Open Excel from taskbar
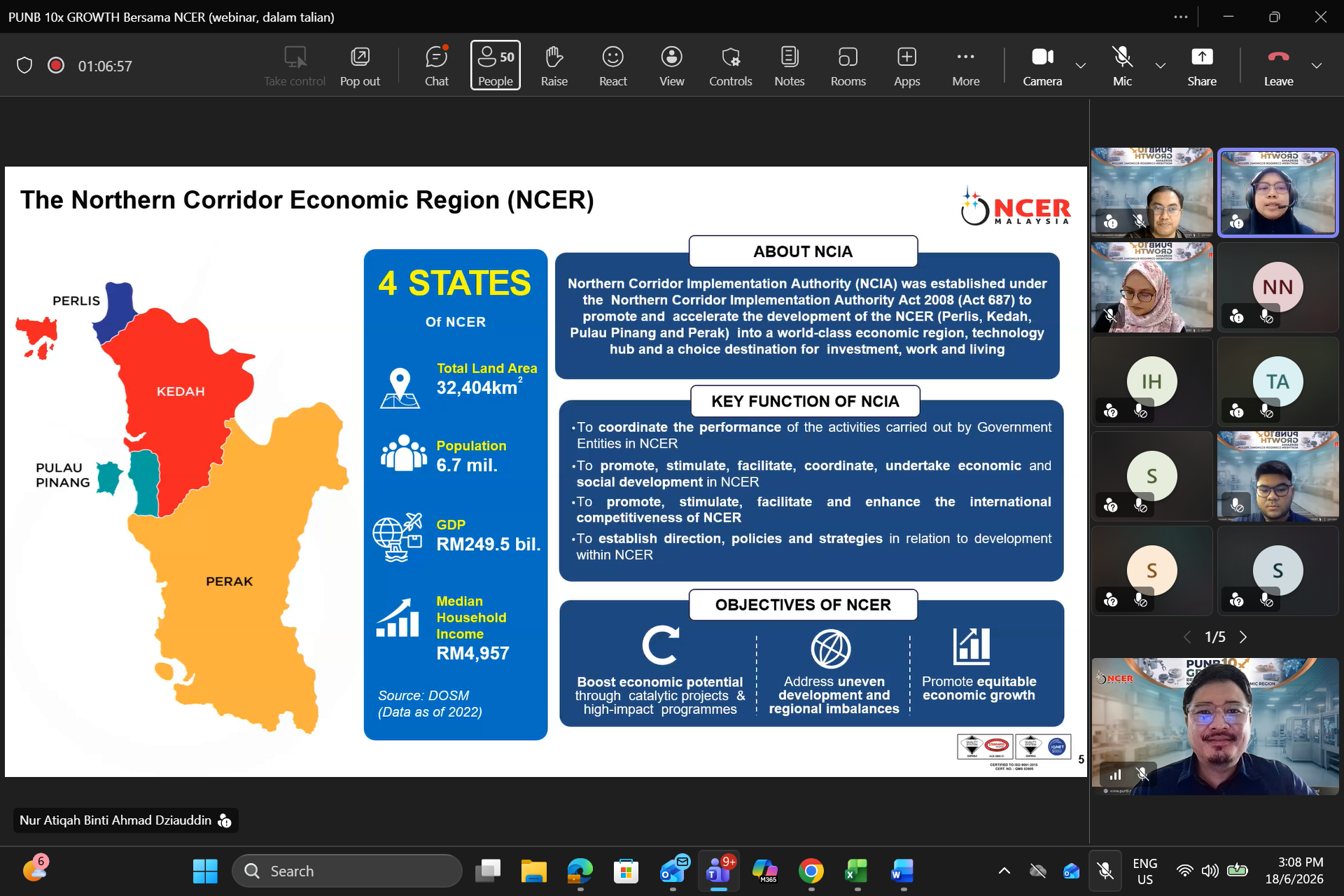This screenshot has width=1344, height=896. [857, 871]
